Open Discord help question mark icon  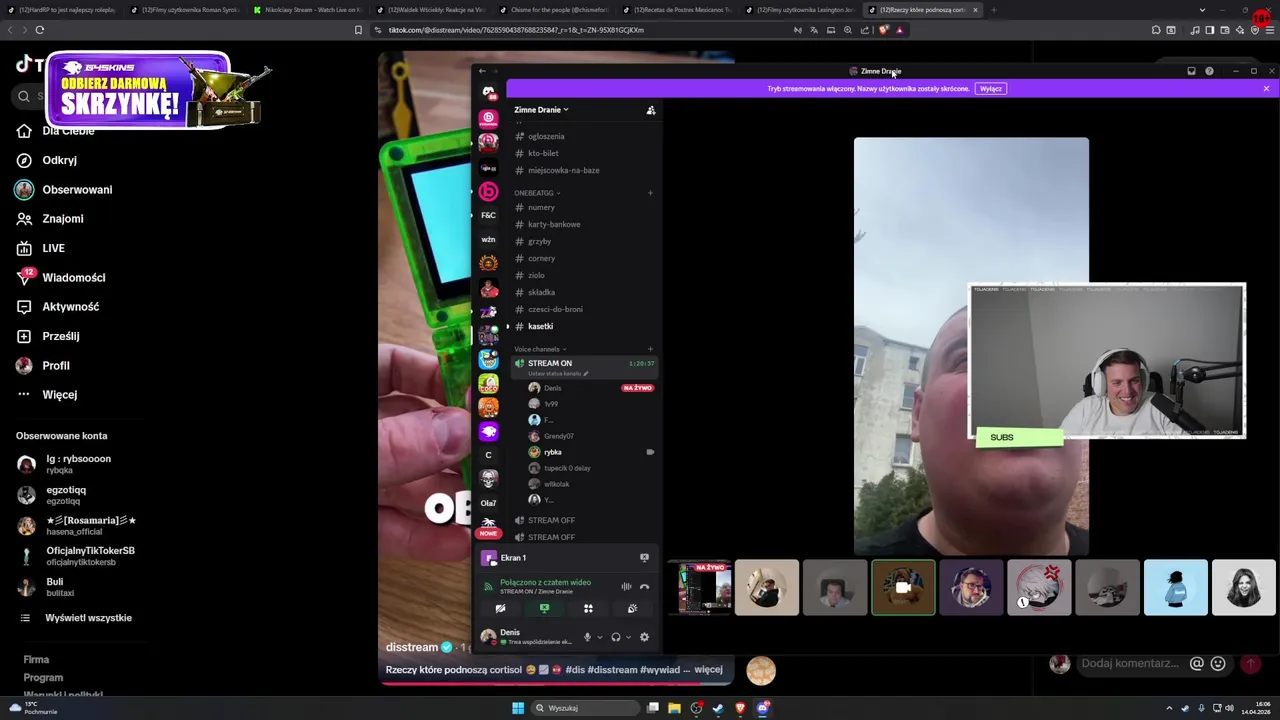pos(1209,71)
